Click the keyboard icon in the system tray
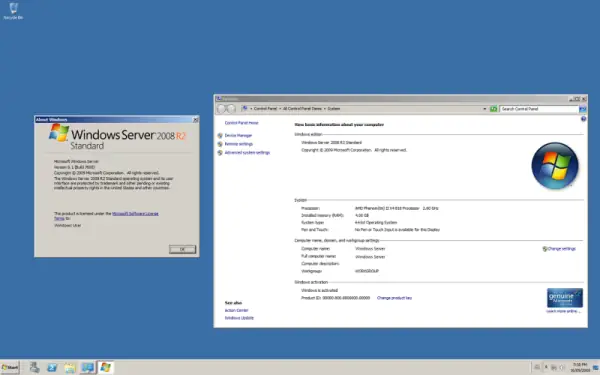The height and width of the screenshot is (375, 600). click(x=537, y=367)
